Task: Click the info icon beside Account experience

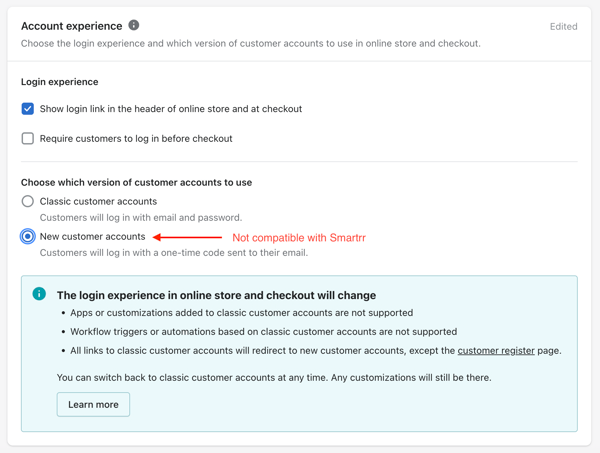Action: click(x=134, y=25)
